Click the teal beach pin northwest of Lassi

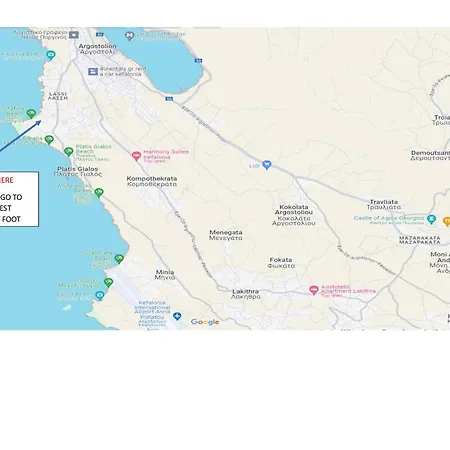click(x=51, y=55)
